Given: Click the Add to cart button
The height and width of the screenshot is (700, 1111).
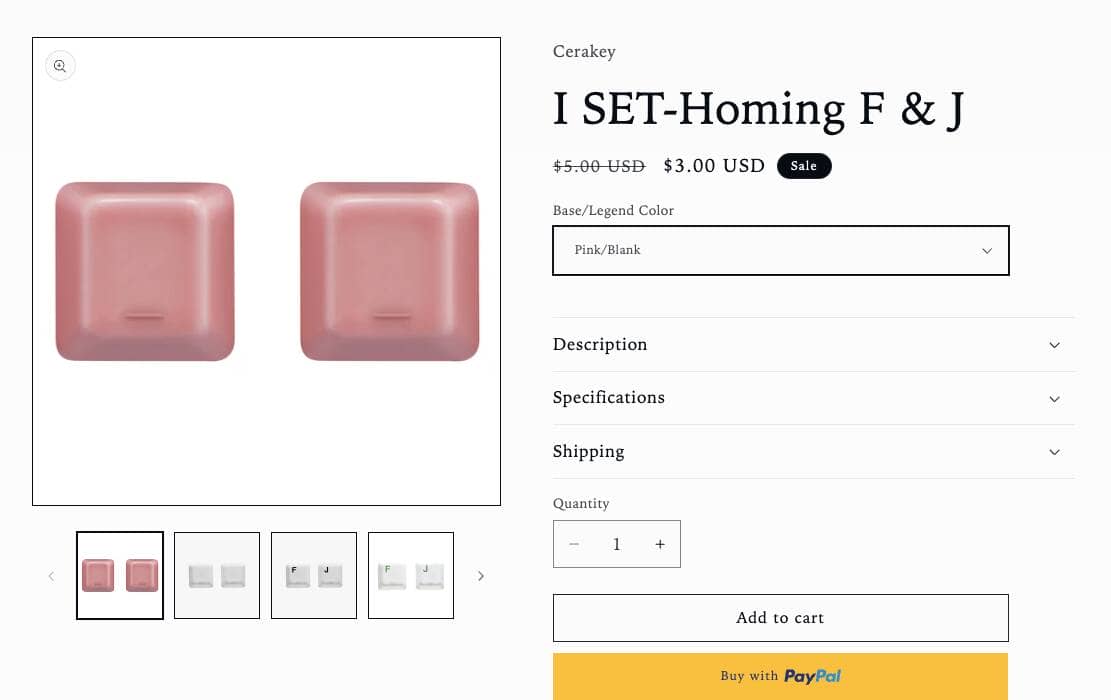Looking at the screenshot, I should 780,618.
